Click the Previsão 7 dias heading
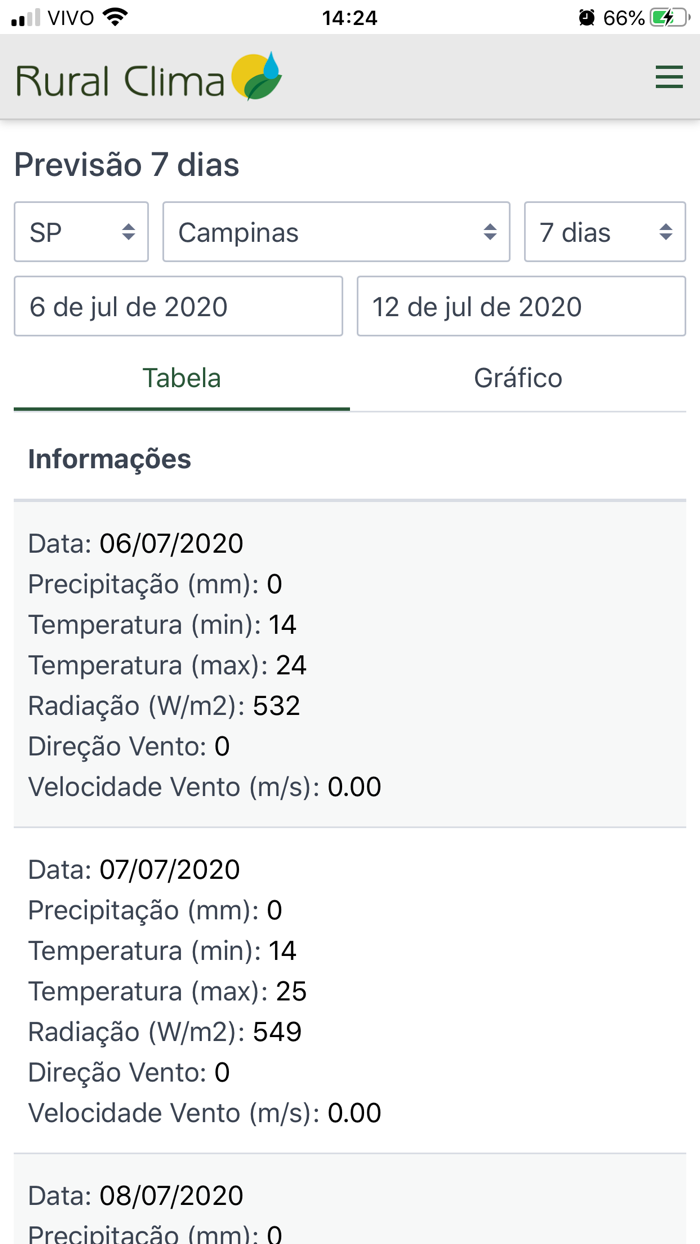This screenshot has height=1244, width=700. tap(125, 163)
